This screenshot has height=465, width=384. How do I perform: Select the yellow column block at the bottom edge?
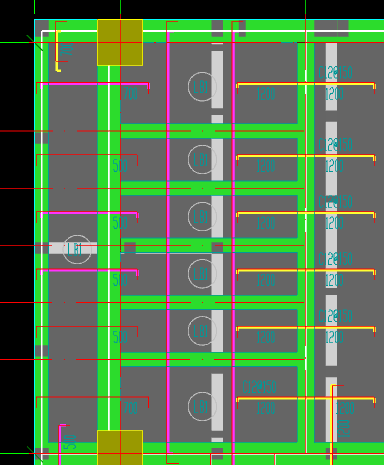(x=120, y=447)
